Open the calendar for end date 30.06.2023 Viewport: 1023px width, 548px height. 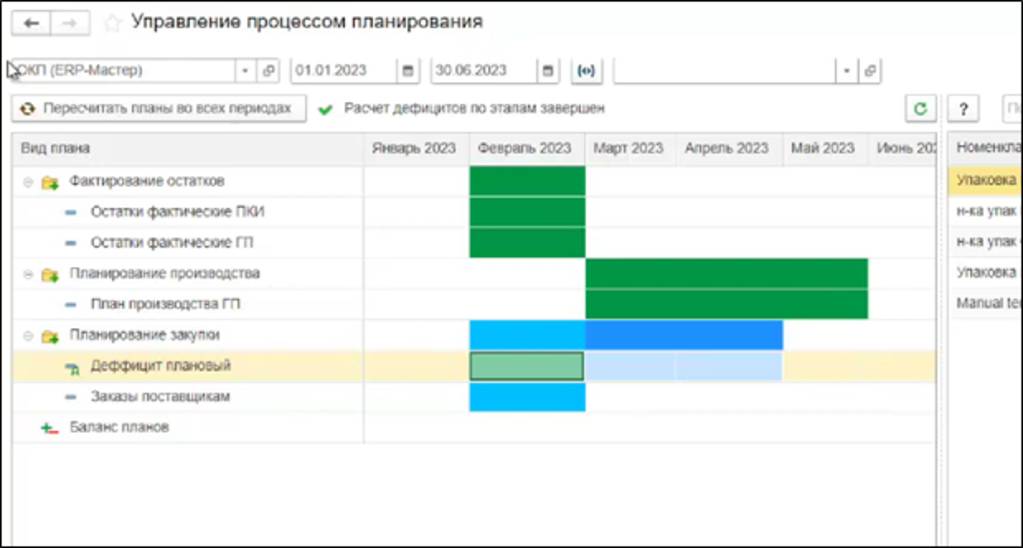[x=547, y=71]
